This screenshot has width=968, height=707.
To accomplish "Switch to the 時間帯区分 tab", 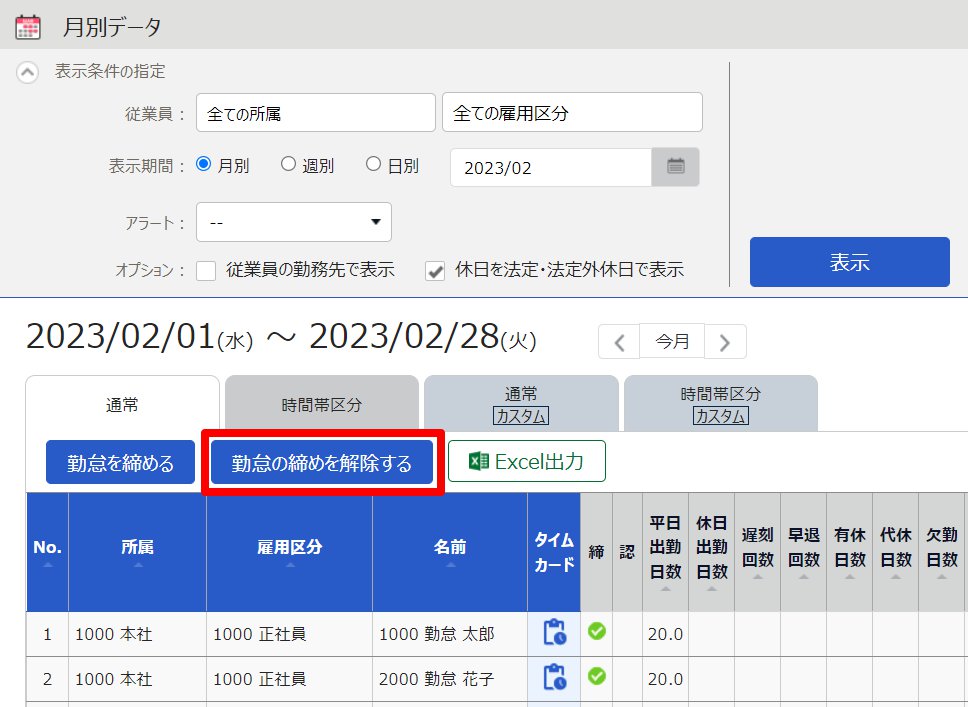I will tap(322, 404).
